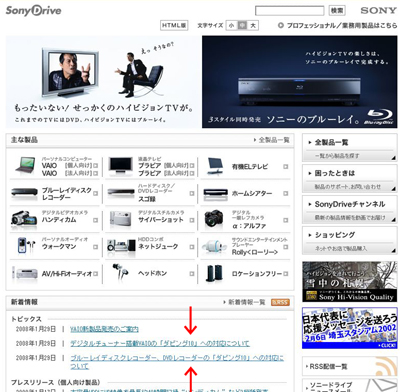
Task: Open new-window icon beside 有機ELテレビ
Action: tap(286, 166)
